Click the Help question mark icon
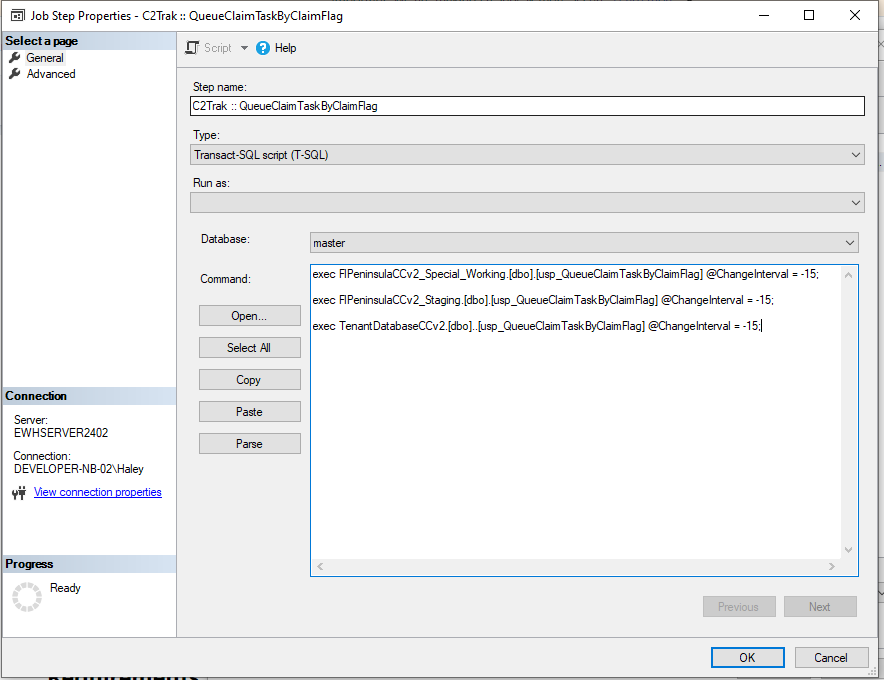Screen dimensions: 884x680 pos(262,47)
